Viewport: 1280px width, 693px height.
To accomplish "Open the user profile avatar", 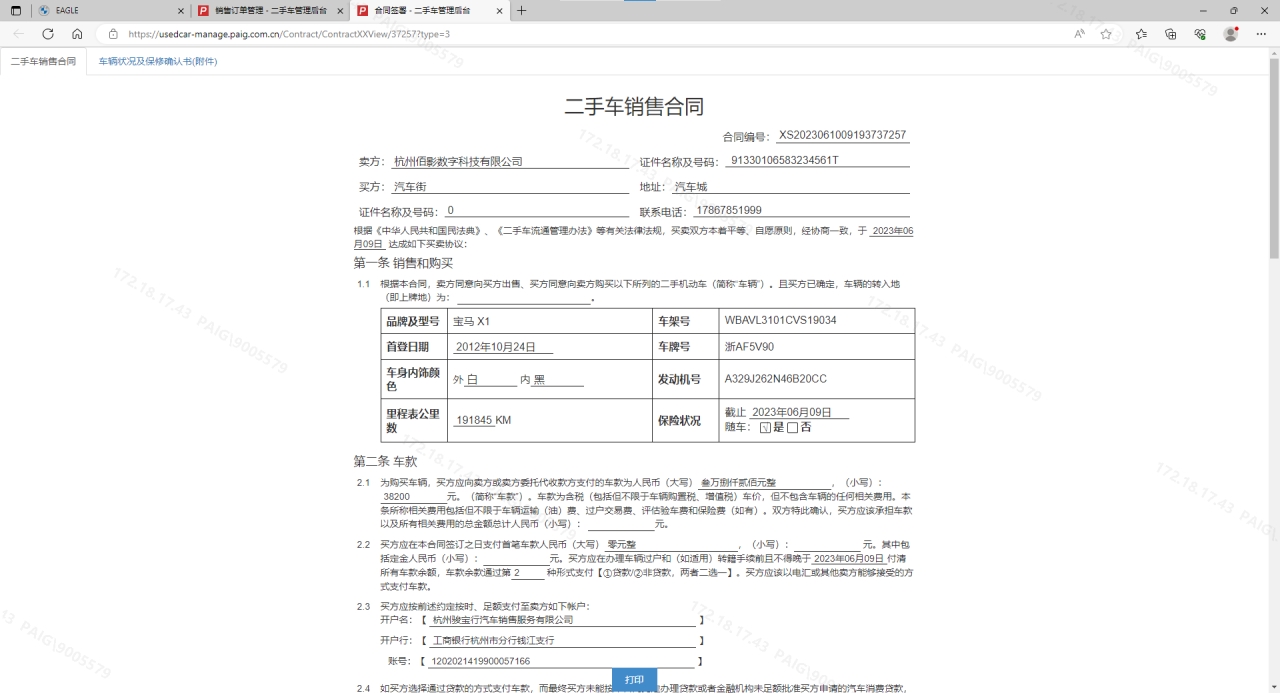I will (x=1231, y=33).
